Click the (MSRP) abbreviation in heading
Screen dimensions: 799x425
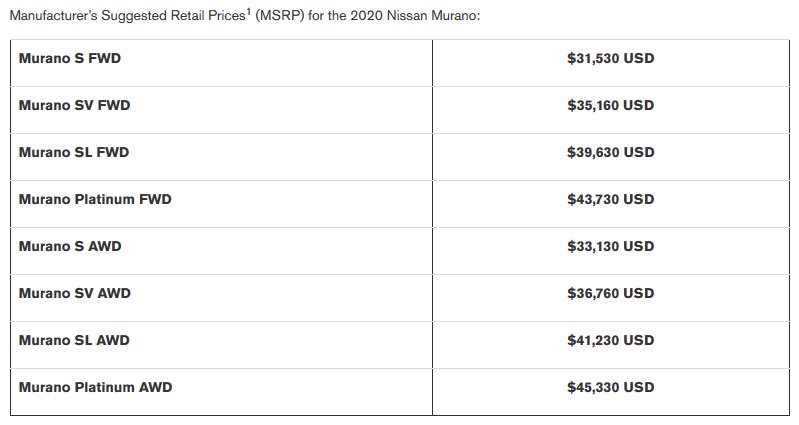[279, 15]
